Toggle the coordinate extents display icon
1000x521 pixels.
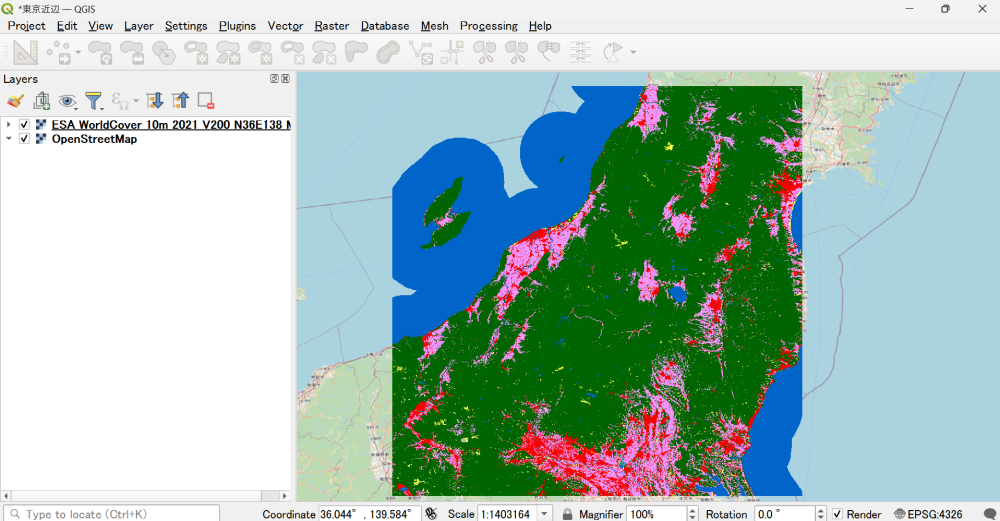[431, 514]
